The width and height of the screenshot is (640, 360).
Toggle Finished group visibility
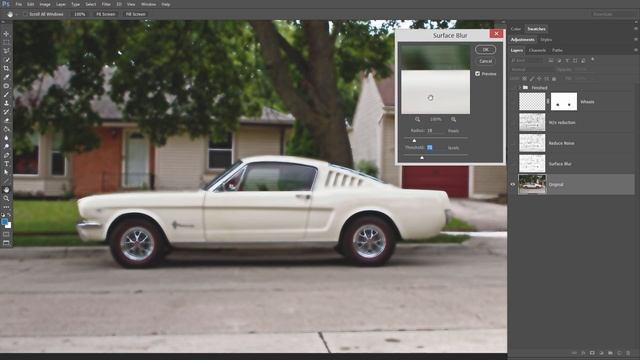[513, 88]
